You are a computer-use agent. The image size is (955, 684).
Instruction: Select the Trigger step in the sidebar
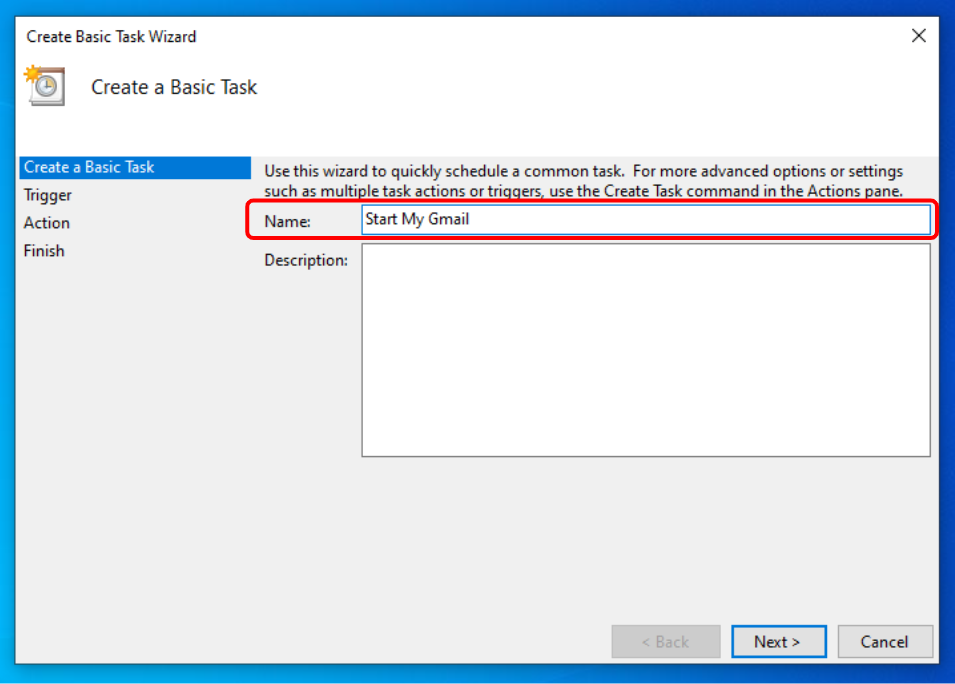click(x=48, y=196)
